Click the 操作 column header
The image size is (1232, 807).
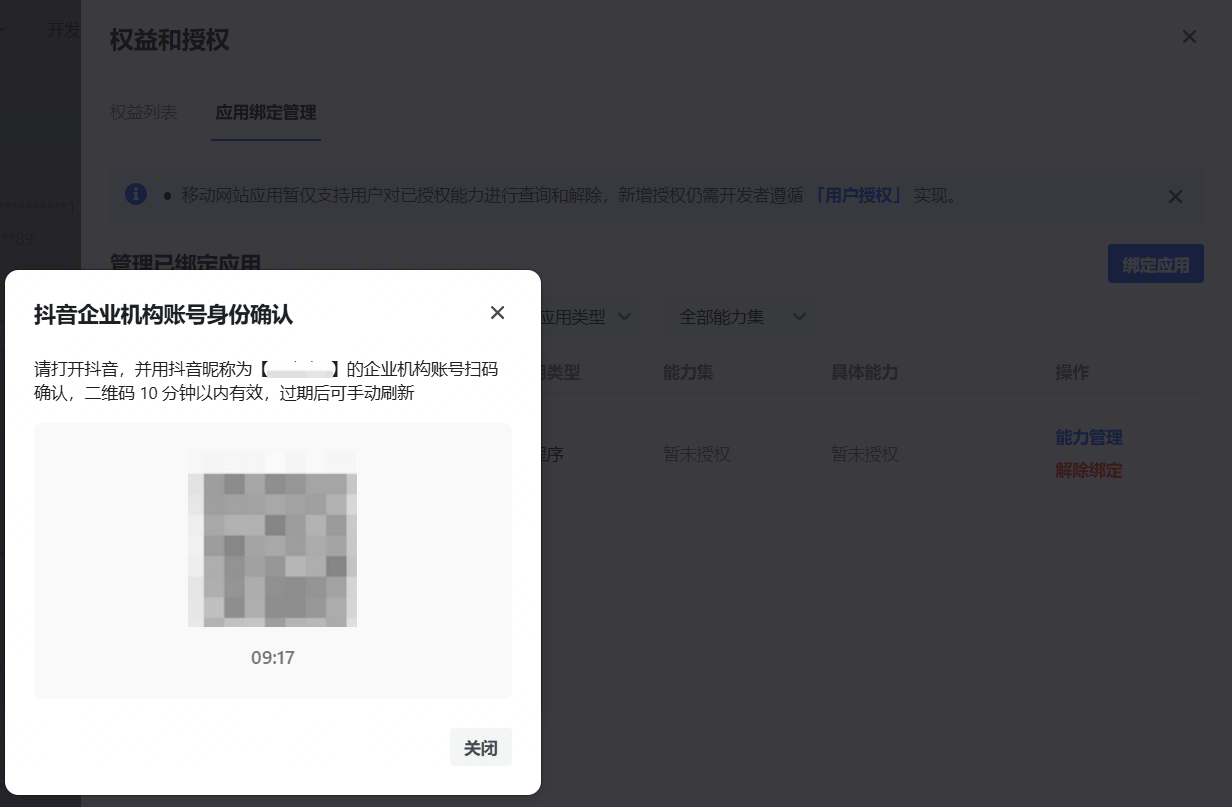1072,372
